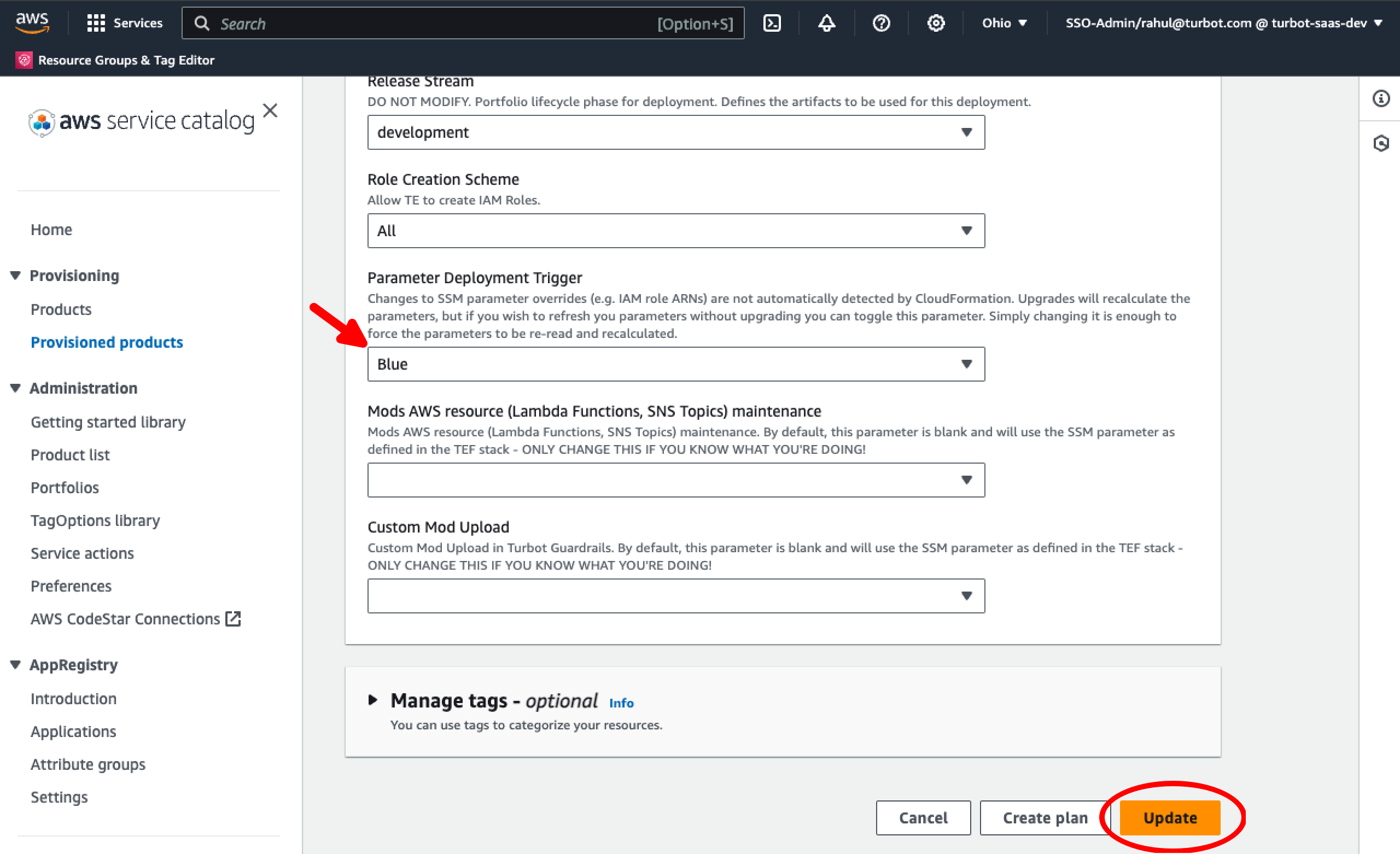
Task: Open the Info side panel on right edge
Action: [1381, 98]
